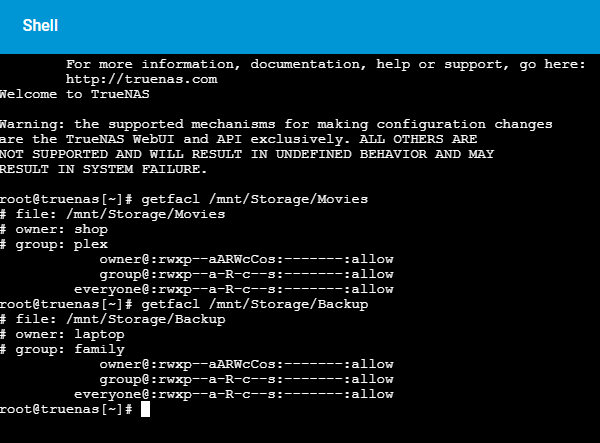600x443 pixels.
Task: Click the '# file: /mnt/Storage/Movies' output line
Action: click(x=112, y=214)
